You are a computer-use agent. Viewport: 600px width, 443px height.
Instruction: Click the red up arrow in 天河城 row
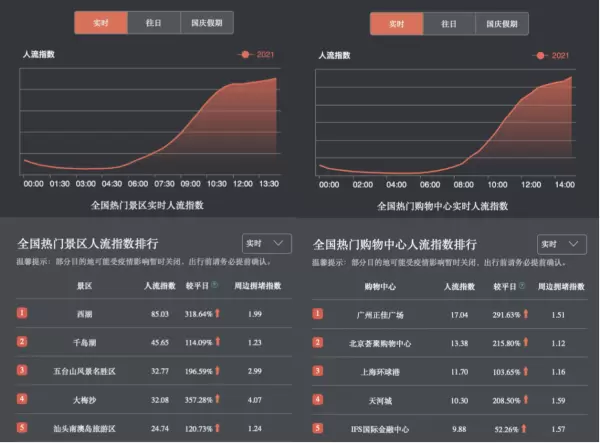[x=527, y=399]
